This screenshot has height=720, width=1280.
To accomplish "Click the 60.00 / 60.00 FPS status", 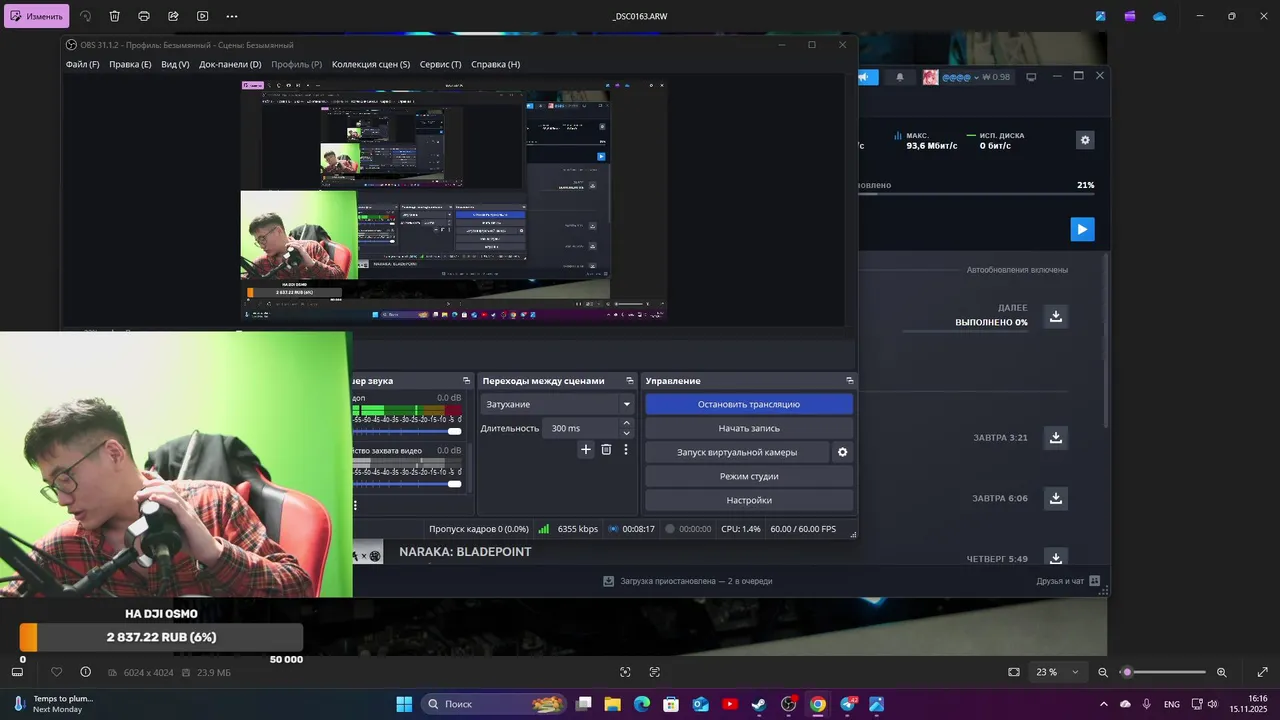I will [803, 529].
